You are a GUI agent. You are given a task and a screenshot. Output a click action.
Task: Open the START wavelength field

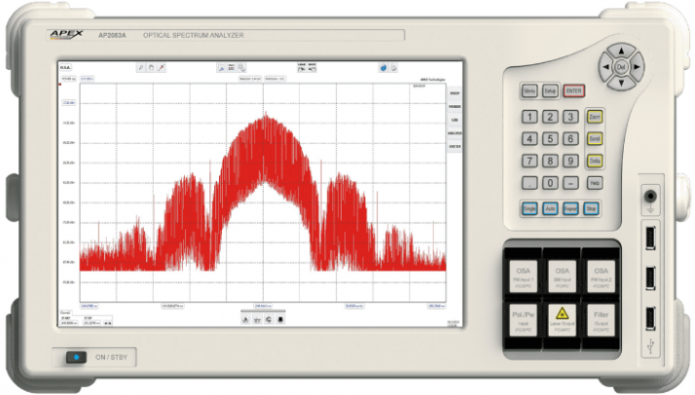click(x=68, y=323)
